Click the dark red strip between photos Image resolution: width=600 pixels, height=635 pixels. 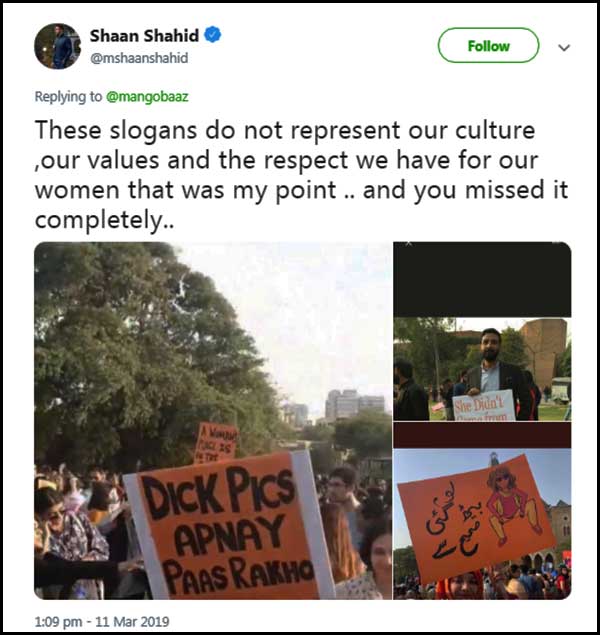(482, 435)
